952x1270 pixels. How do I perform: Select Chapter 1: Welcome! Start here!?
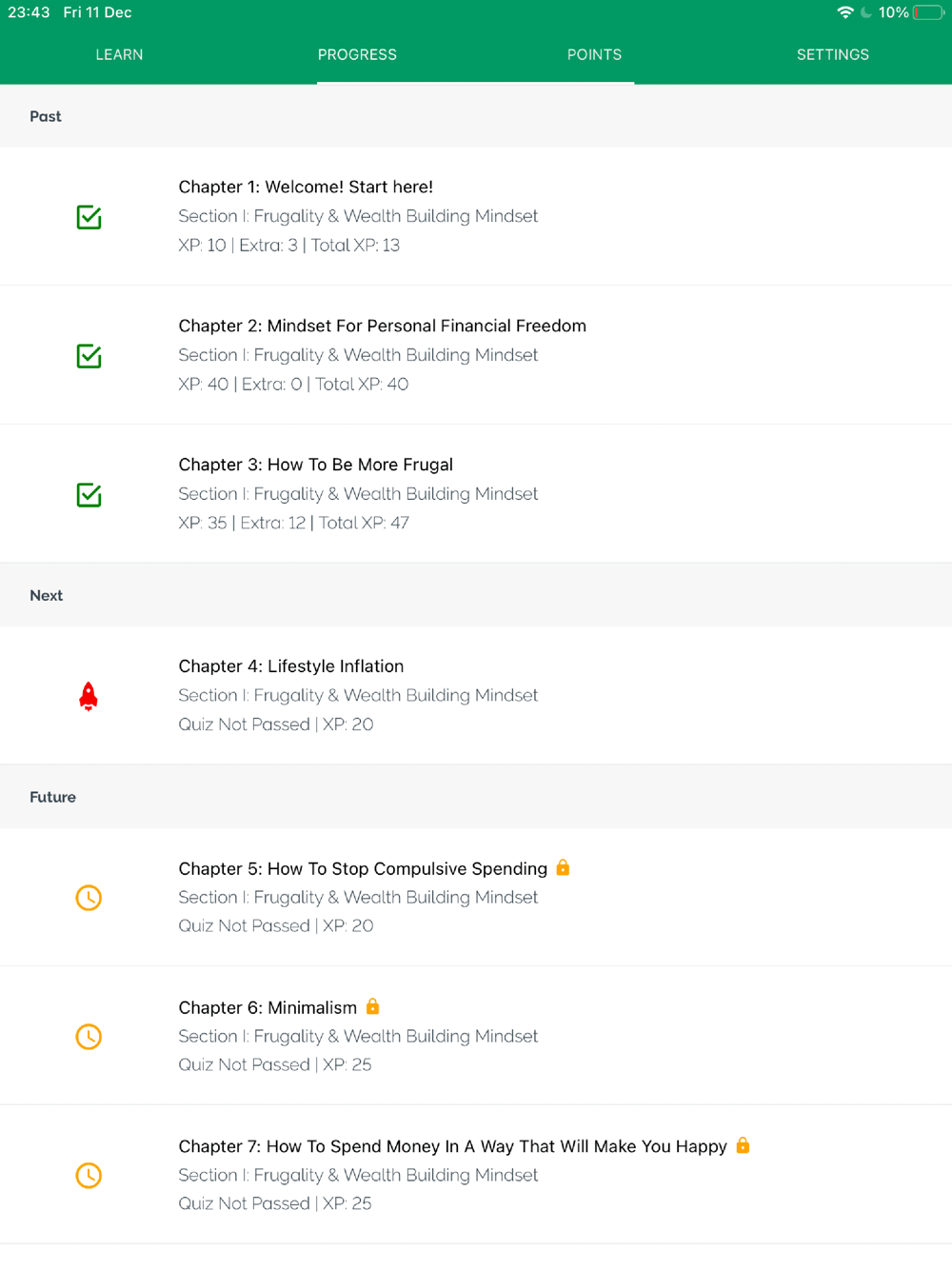pos(306,187)
